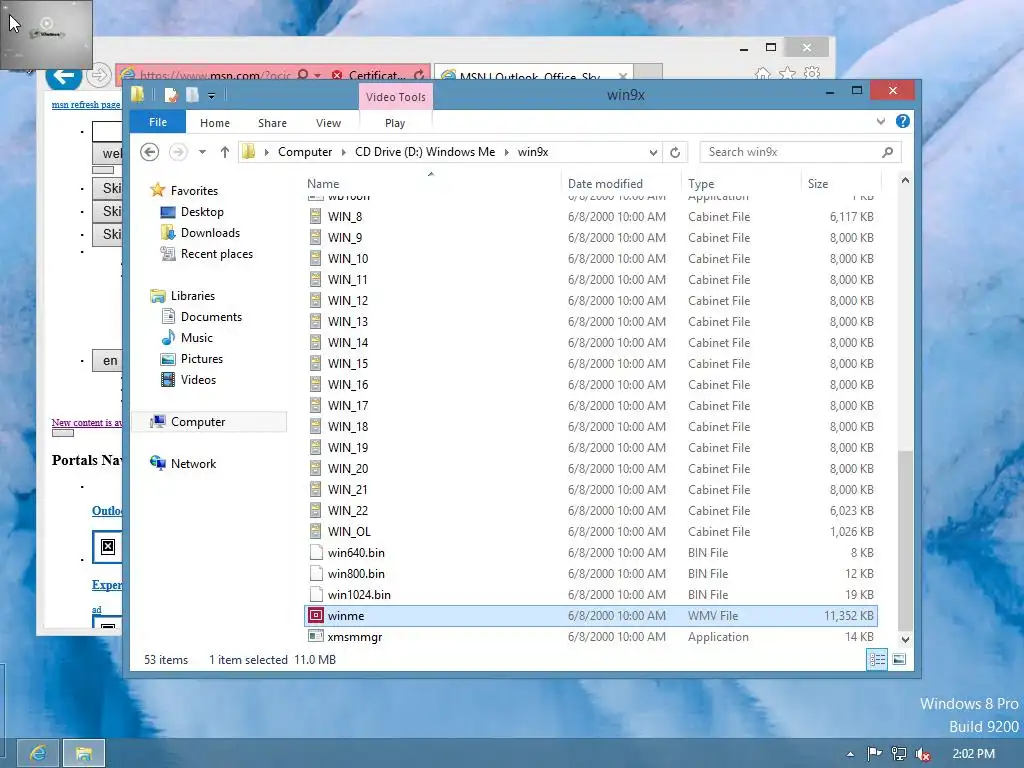
Task: Click the Back arrow in Explorer
Action: (150, 152)
